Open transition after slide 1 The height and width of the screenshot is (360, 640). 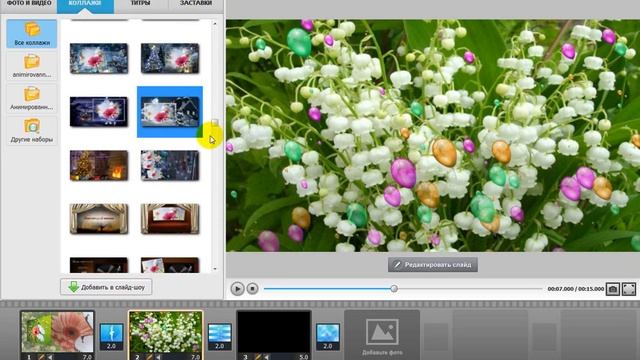[111, 337]
